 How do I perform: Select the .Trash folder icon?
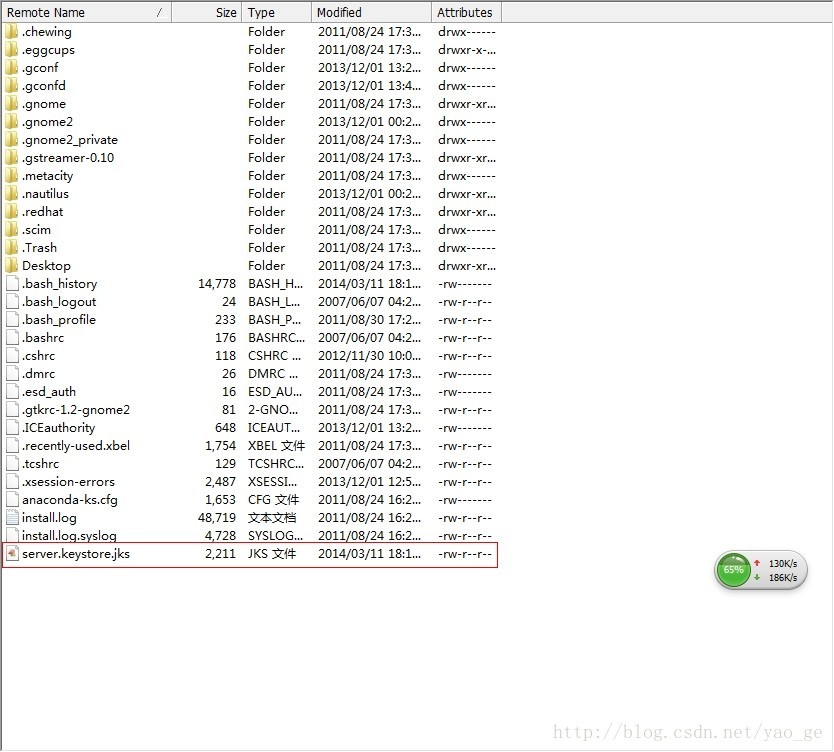click(x=12, y=248)
